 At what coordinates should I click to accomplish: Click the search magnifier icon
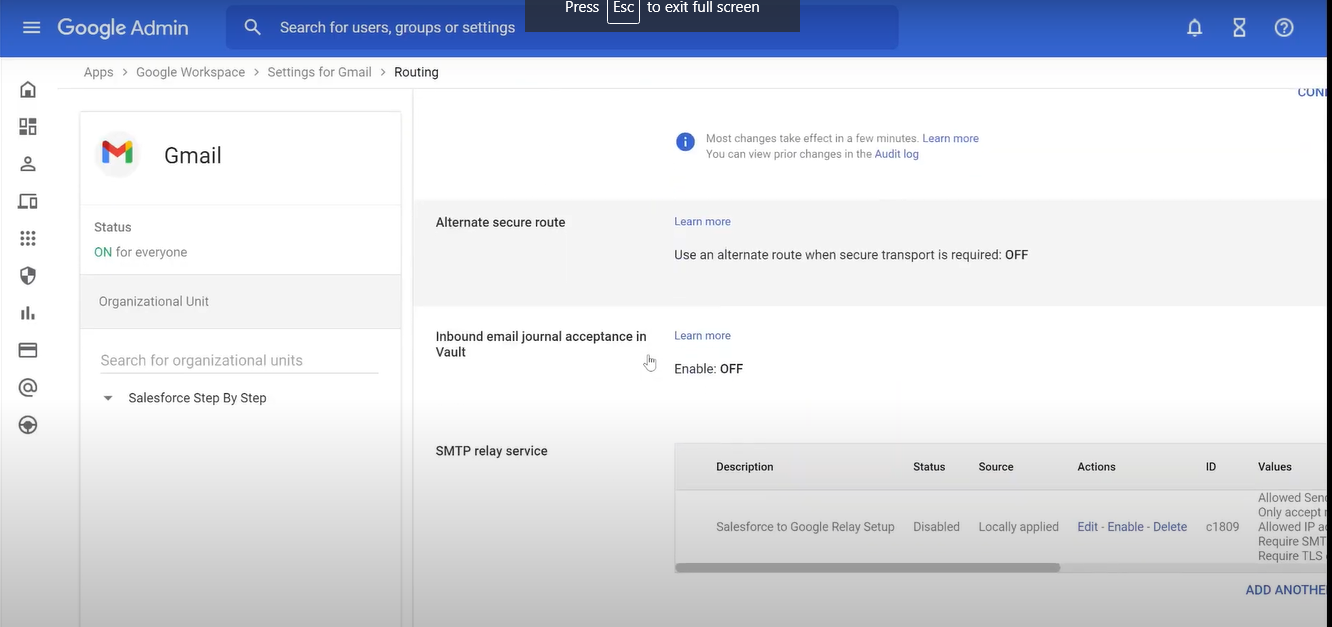[x=253, y=27]
